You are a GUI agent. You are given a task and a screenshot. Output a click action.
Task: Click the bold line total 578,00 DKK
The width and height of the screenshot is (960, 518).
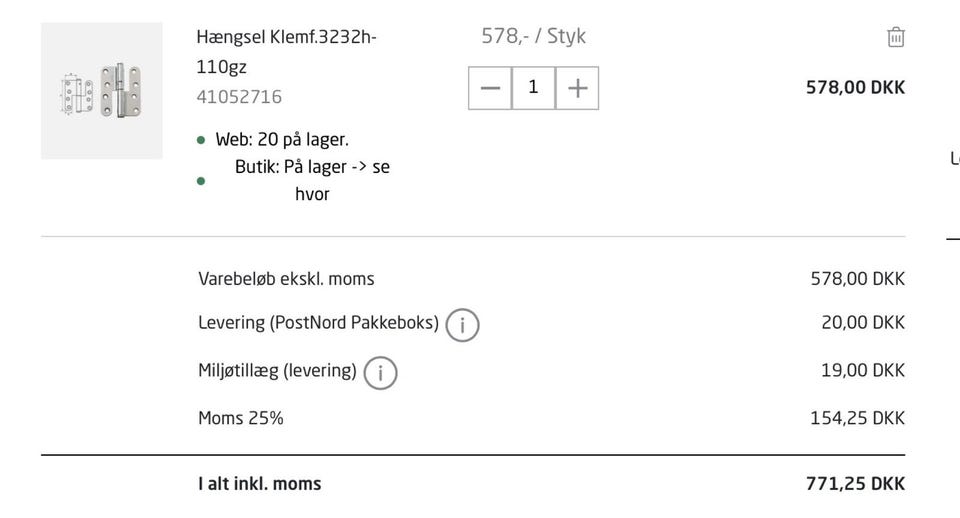tap(855, 88)
